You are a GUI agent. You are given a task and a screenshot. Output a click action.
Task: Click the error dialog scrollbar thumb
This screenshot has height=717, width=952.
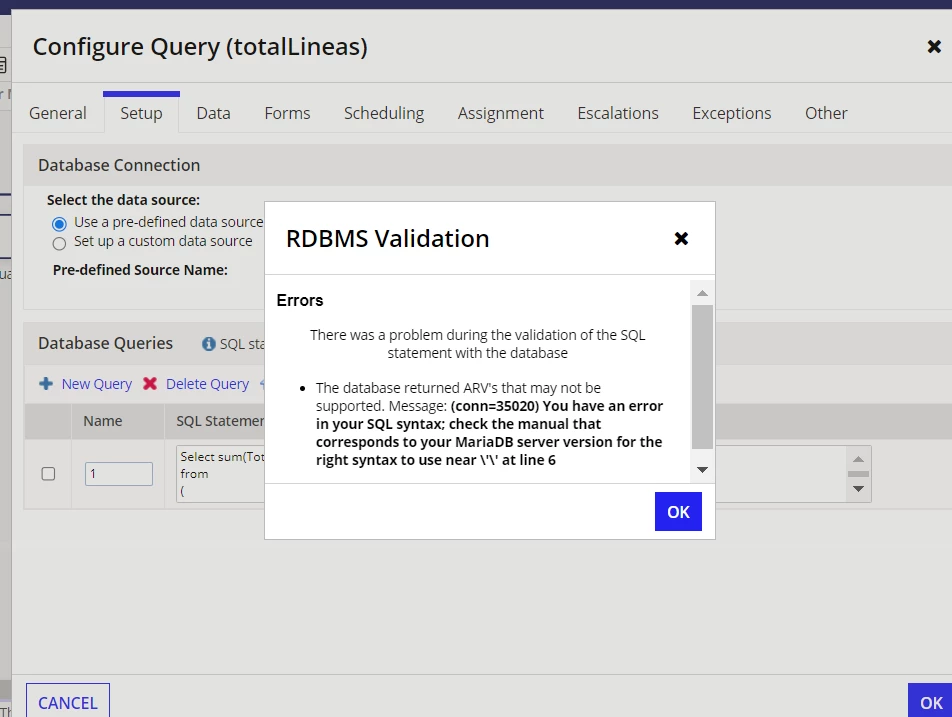[702, 377]
